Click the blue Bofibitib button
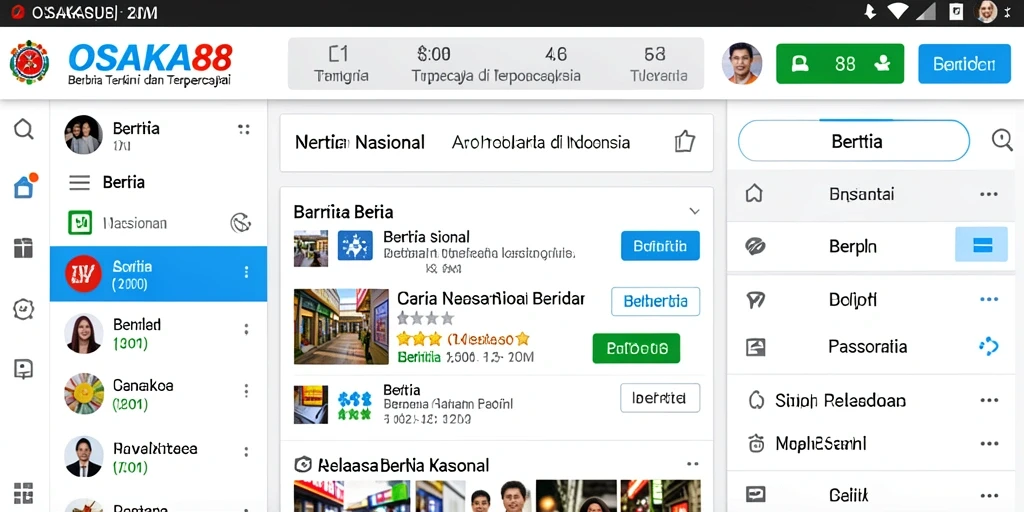Screen dimensions: 1024x512 660,246
